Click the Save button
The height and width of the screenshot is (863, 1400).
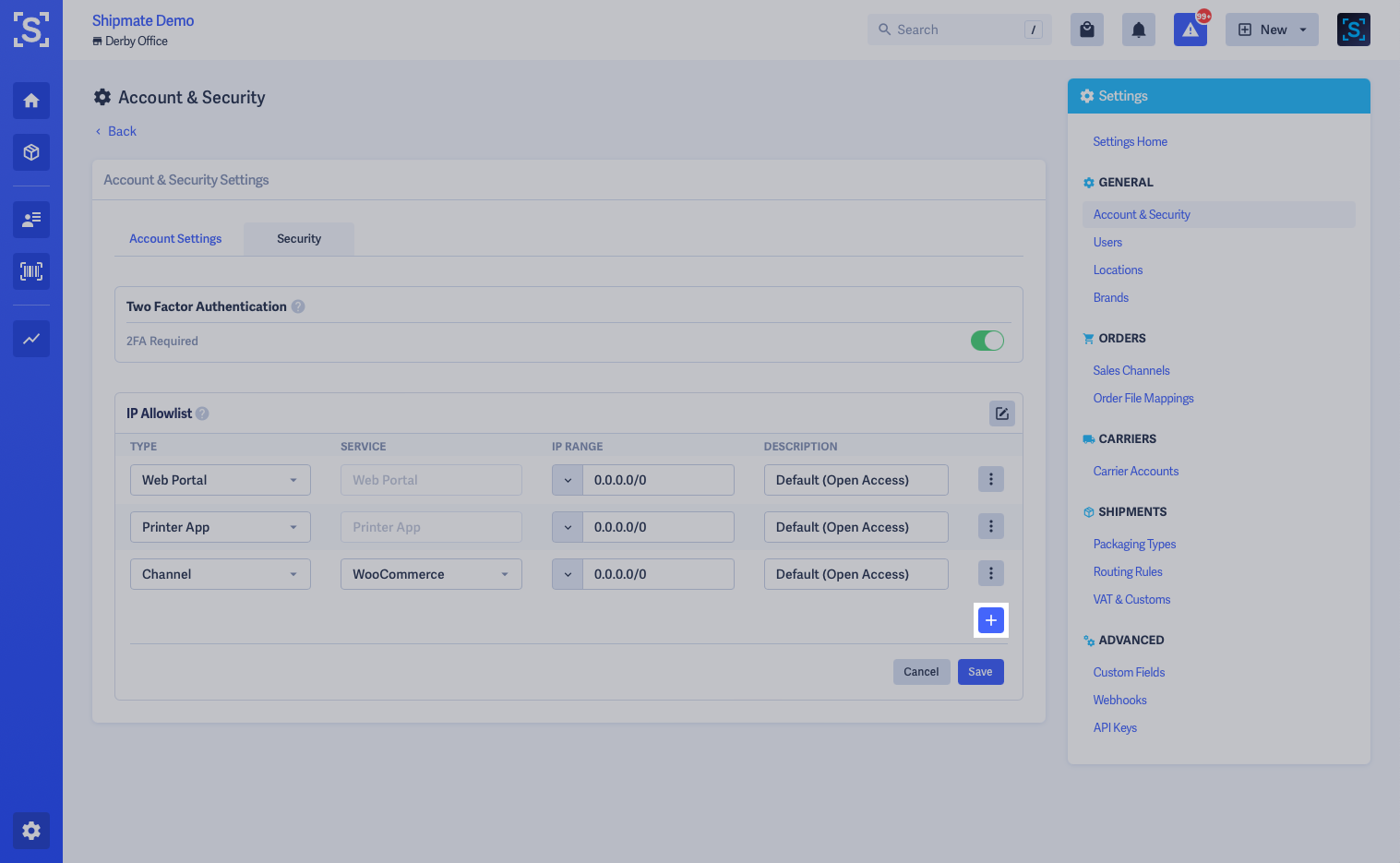pos(980,672)
